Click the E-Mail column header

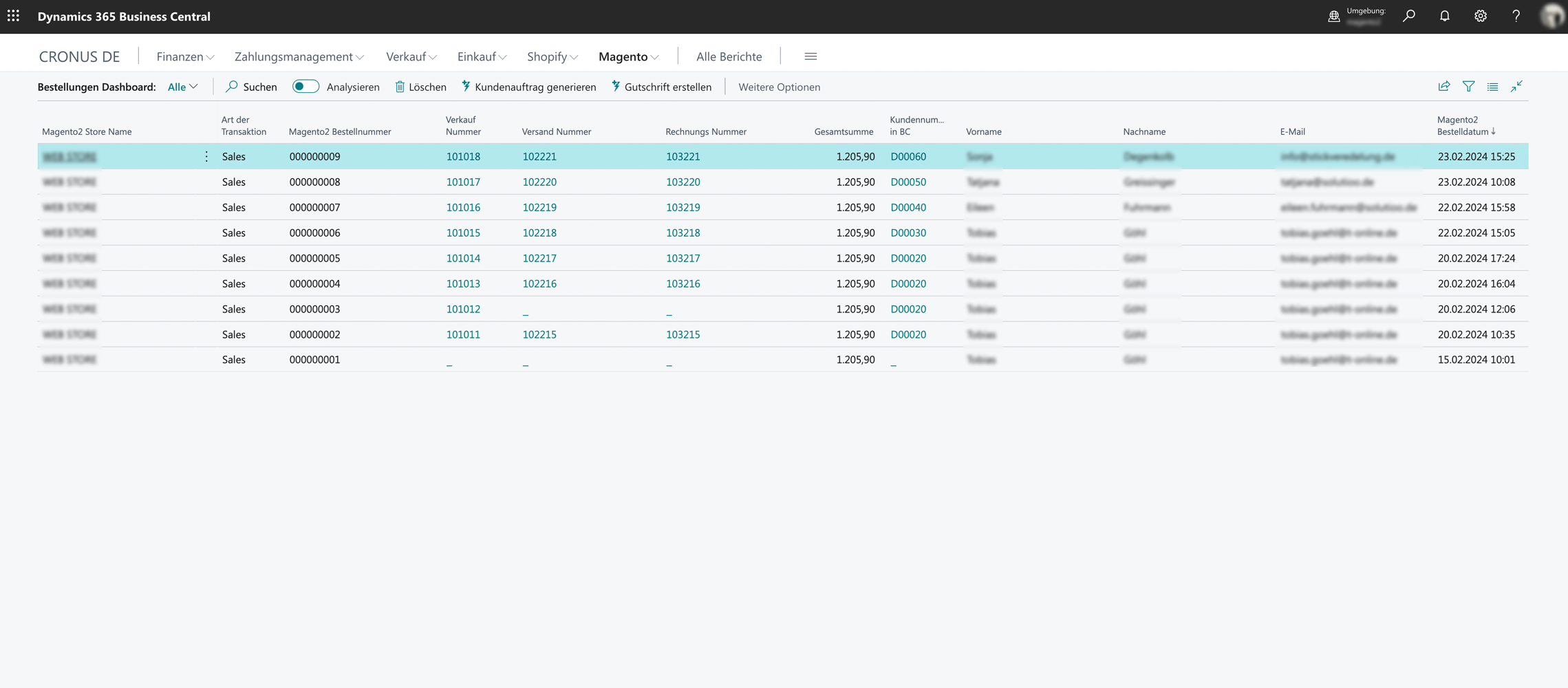tap(1292, 131)
